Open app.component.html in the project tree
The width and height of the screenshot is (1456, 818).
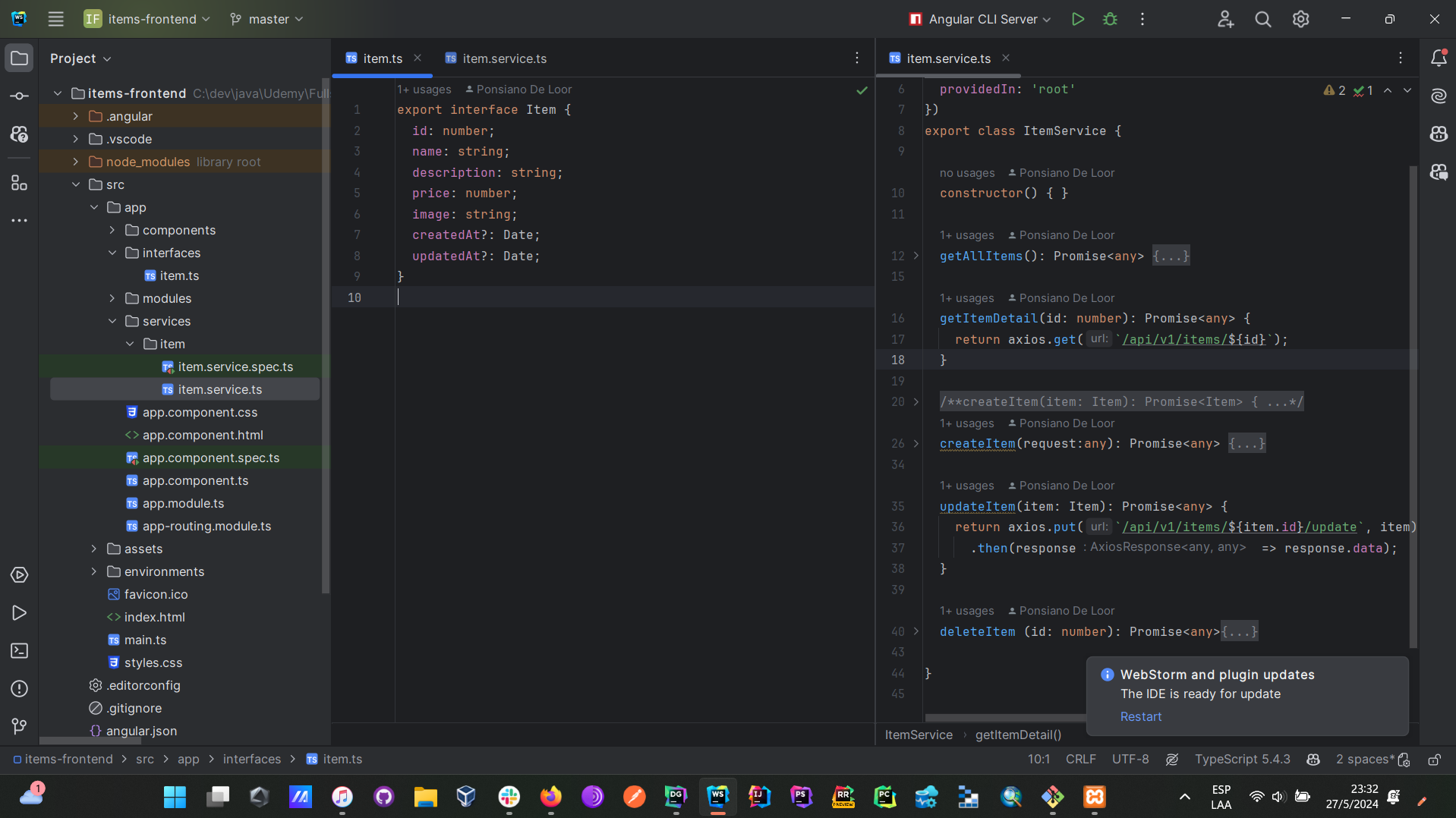tap(203, 435)
